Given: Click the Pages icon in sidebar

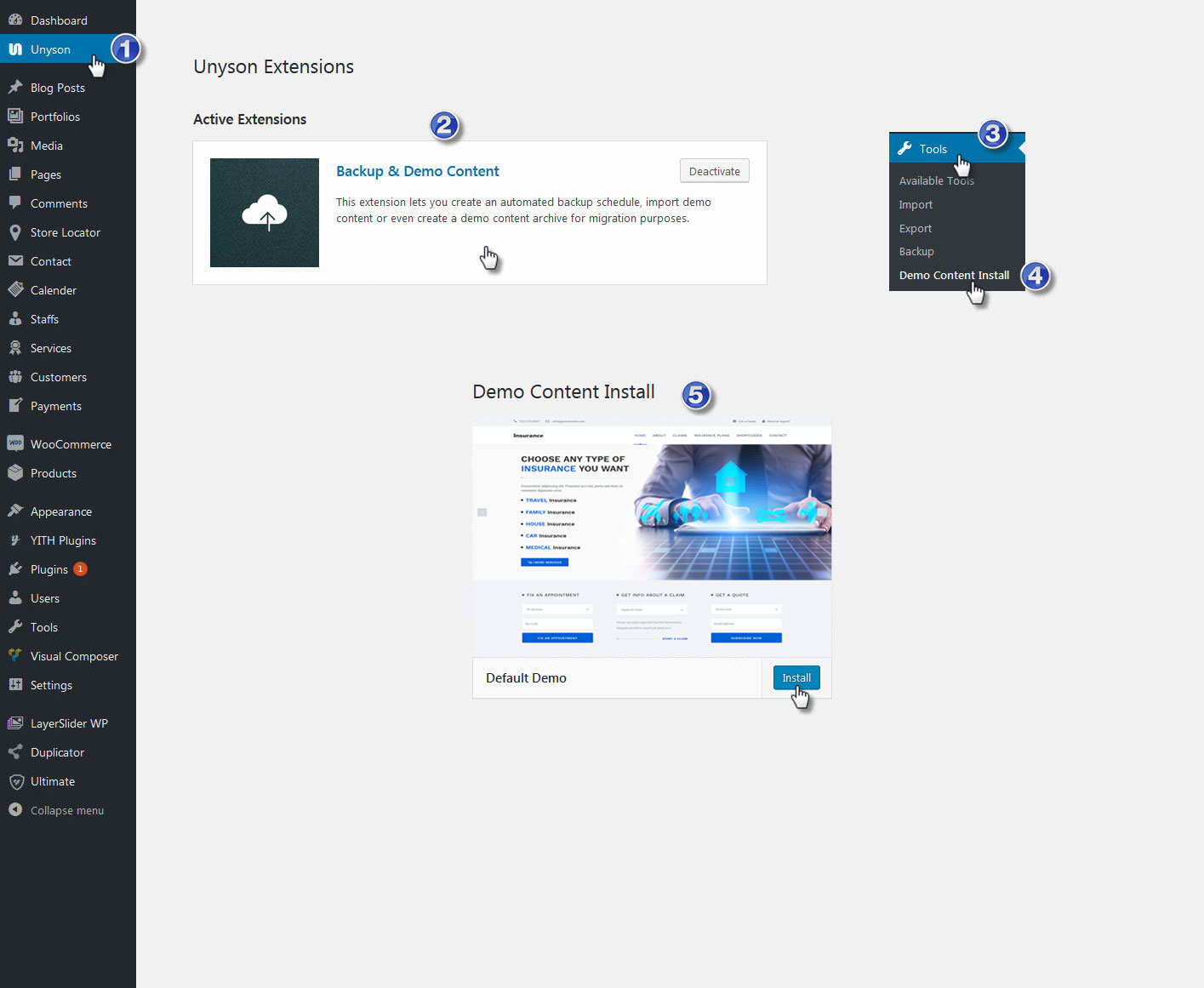Looking at the screenshot, I should 15,174.
